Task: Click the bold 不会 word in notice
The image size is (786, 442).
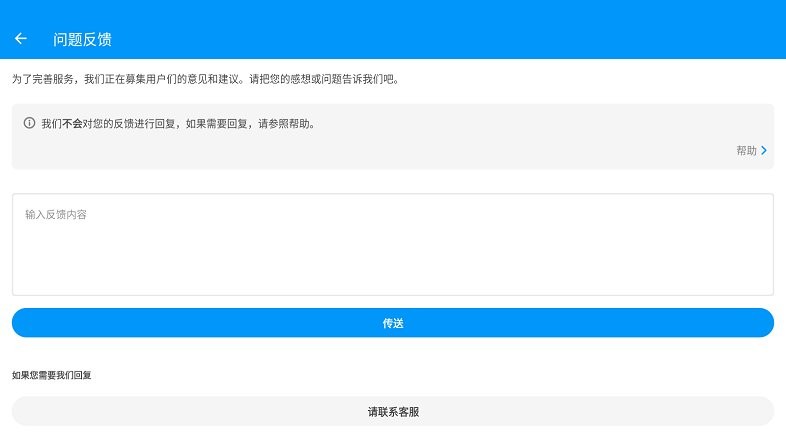Action: 72,124
